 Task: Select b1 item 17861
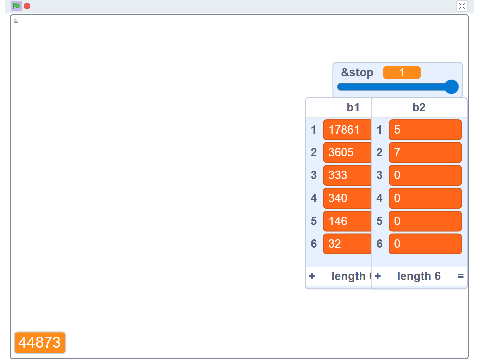click(x=347, y=130)
